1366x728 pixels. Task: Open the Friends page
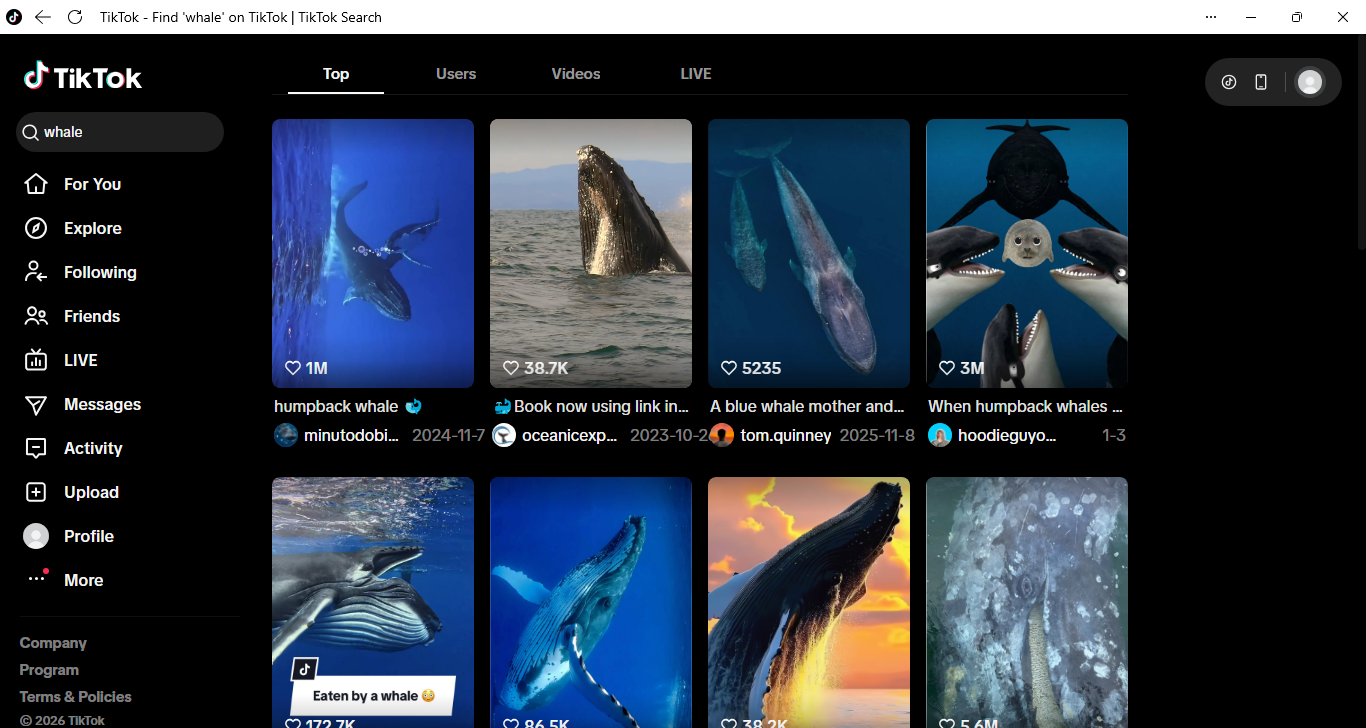coord(91,316)
